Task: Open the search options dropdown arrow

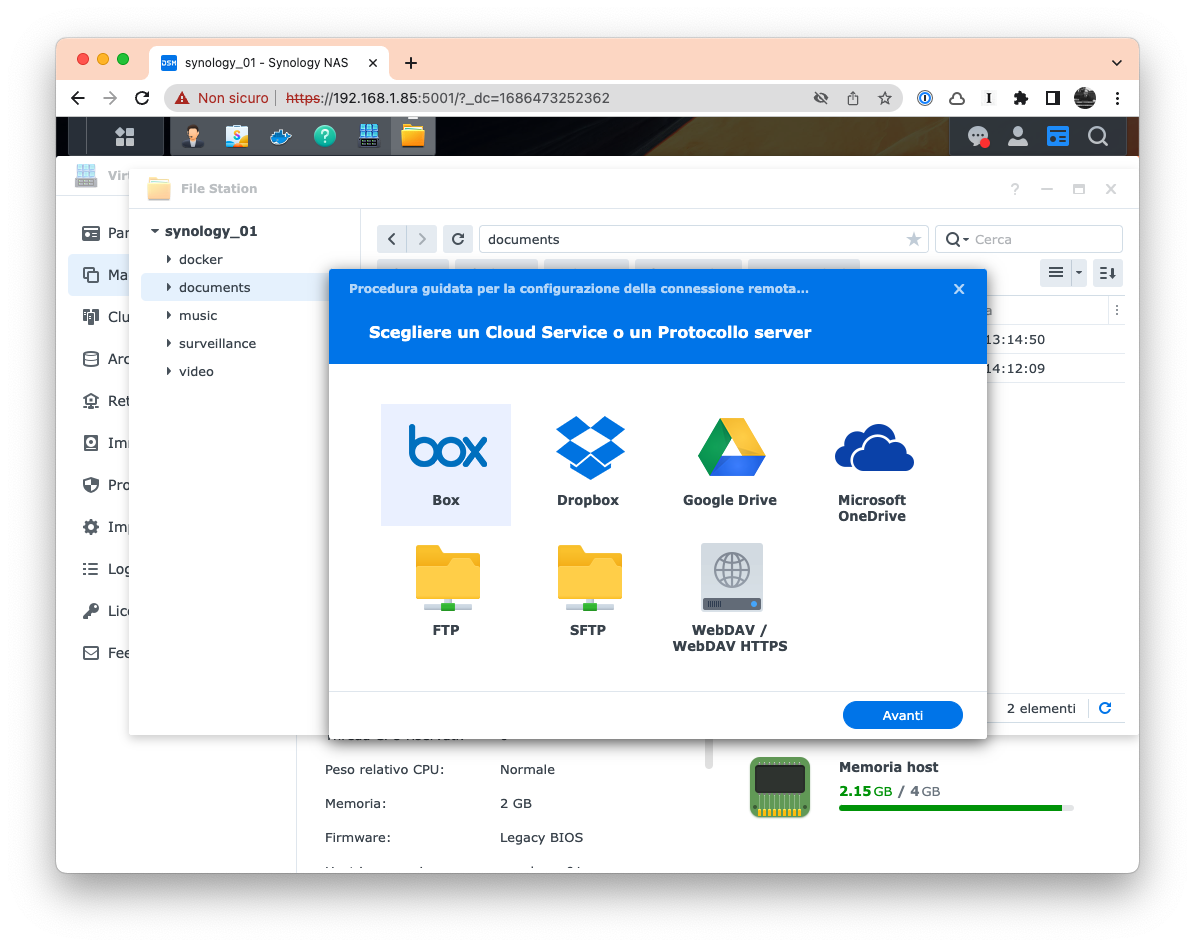Action: pyautogui.click(x=966, y=240)
